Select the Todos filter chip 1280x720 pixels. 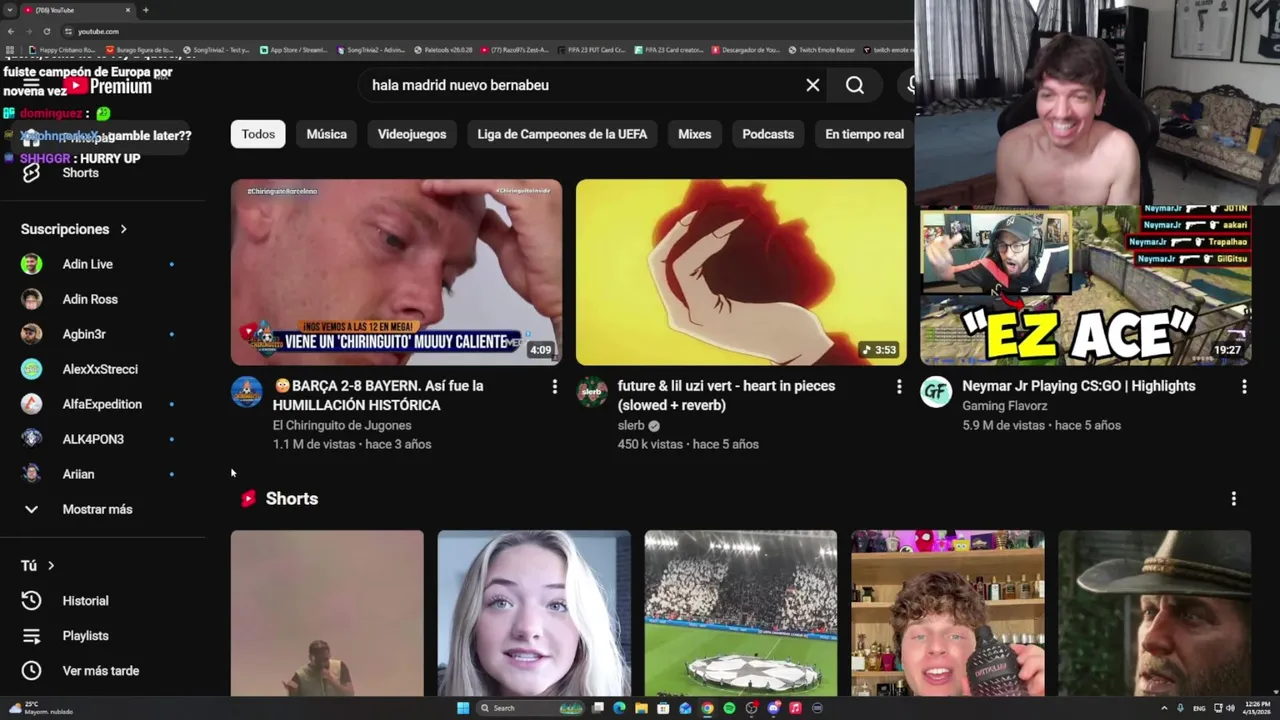(x=258, y=134)
